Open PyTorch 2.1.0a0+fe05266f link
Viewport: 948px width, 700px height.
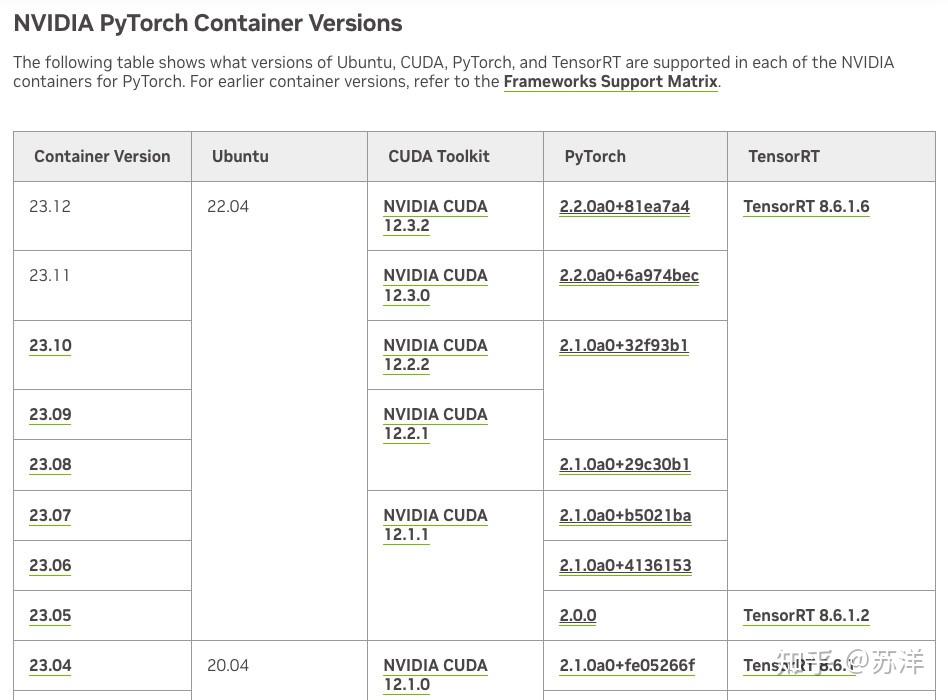[627, 666]
